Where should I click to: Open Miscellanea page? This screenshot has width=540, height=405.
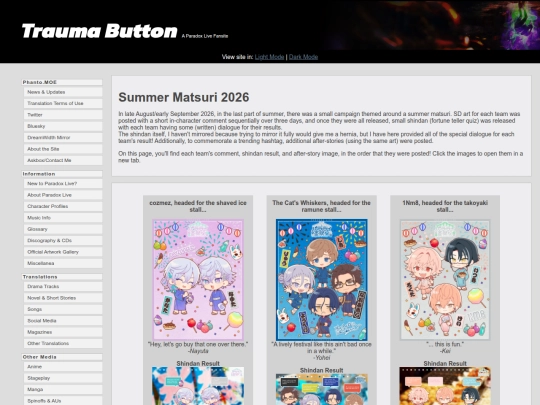point(63,263)
